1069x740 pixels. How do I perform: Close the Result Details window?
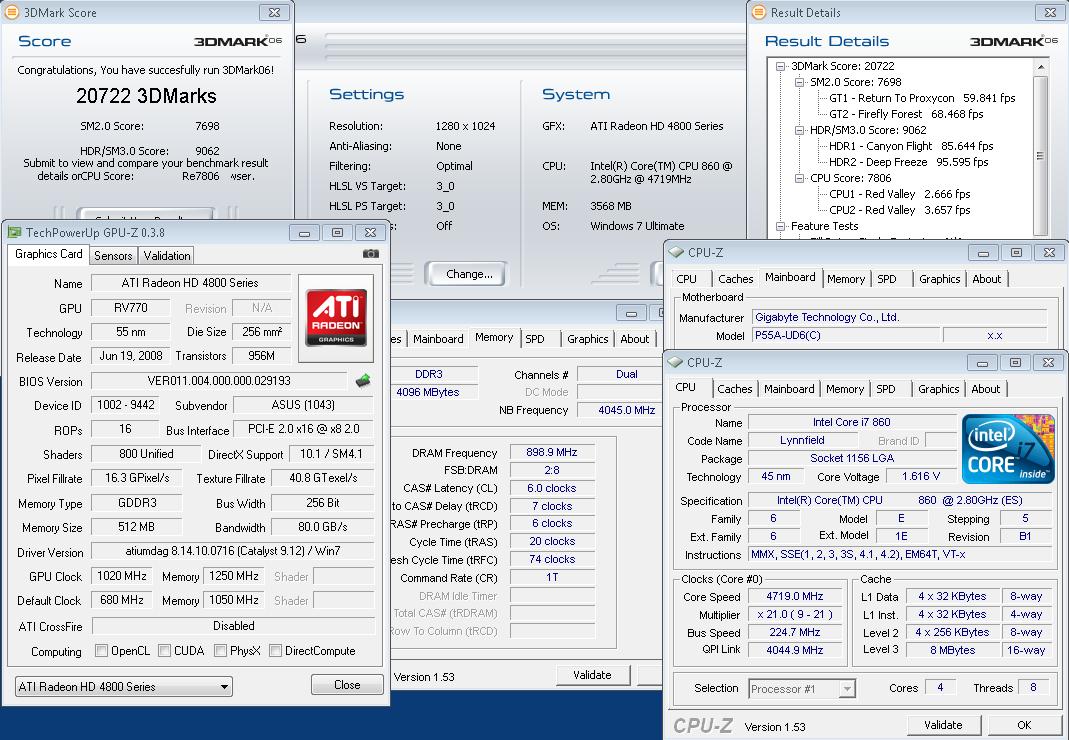1051,12
